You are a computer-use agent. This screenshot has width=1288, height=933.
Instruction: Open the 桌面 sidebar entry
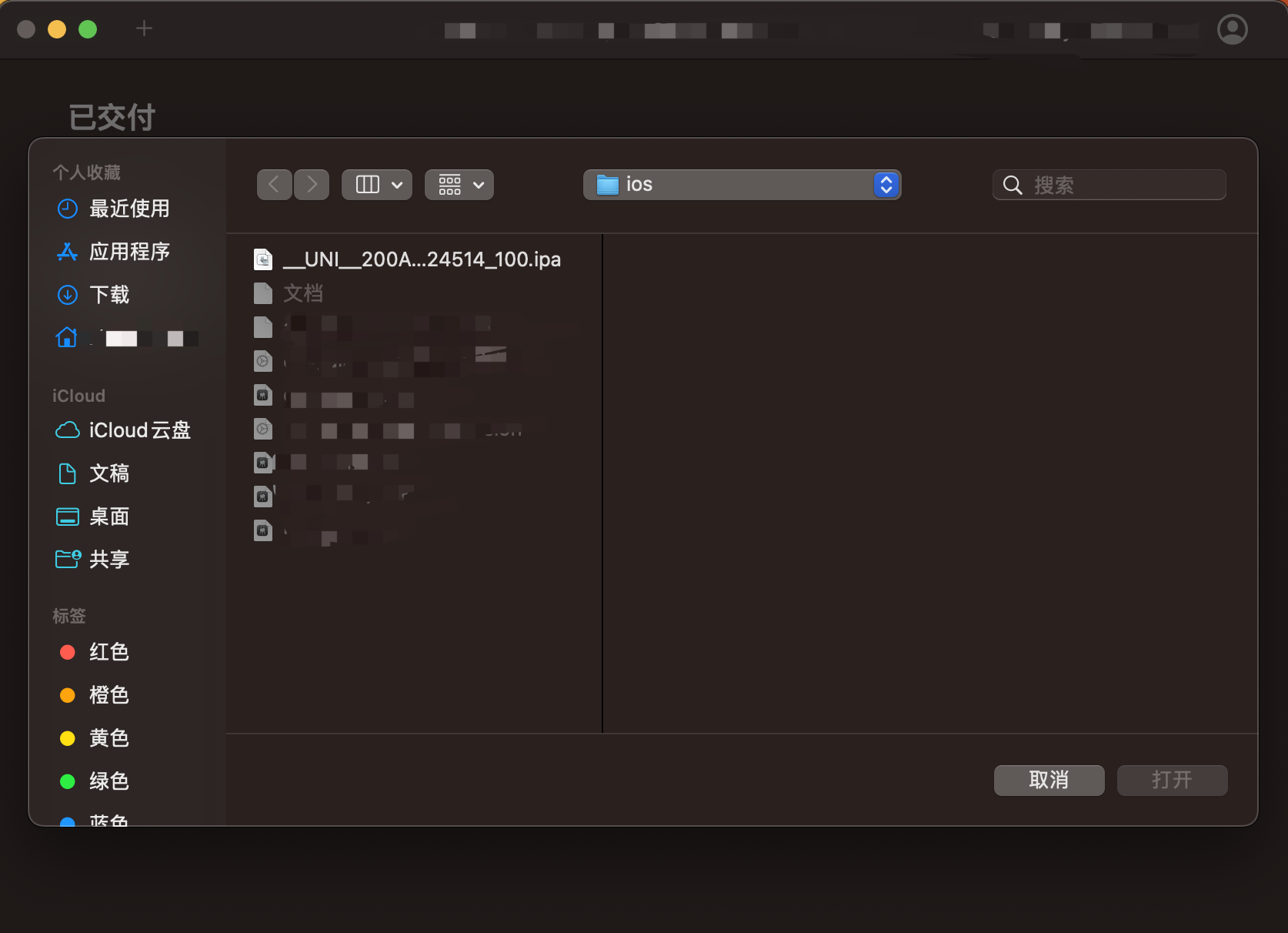tap(108, 517)
